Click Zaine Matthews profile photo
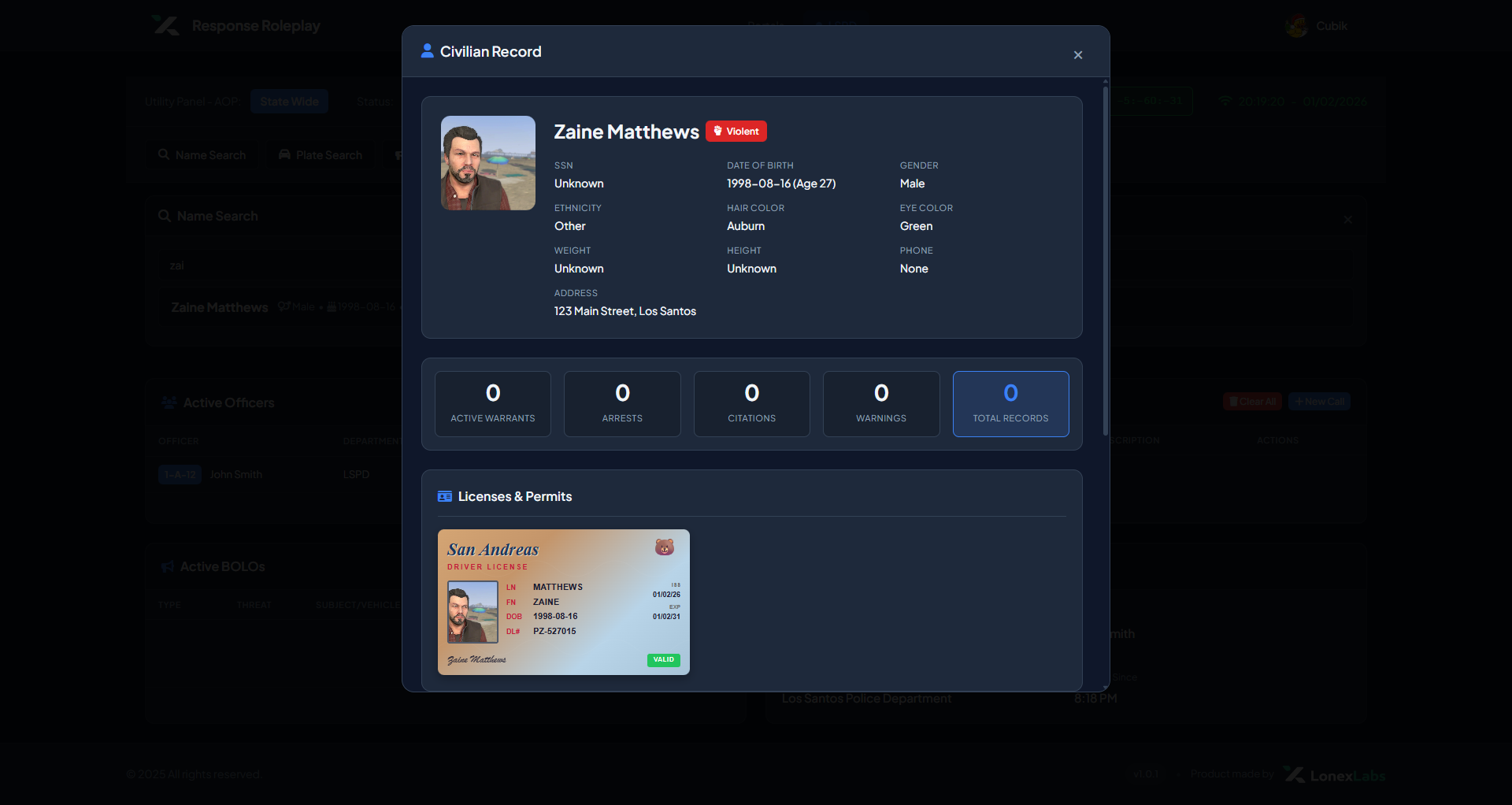Image resolution: width=1512 pixels, height=805 pixels. [488, 163]
